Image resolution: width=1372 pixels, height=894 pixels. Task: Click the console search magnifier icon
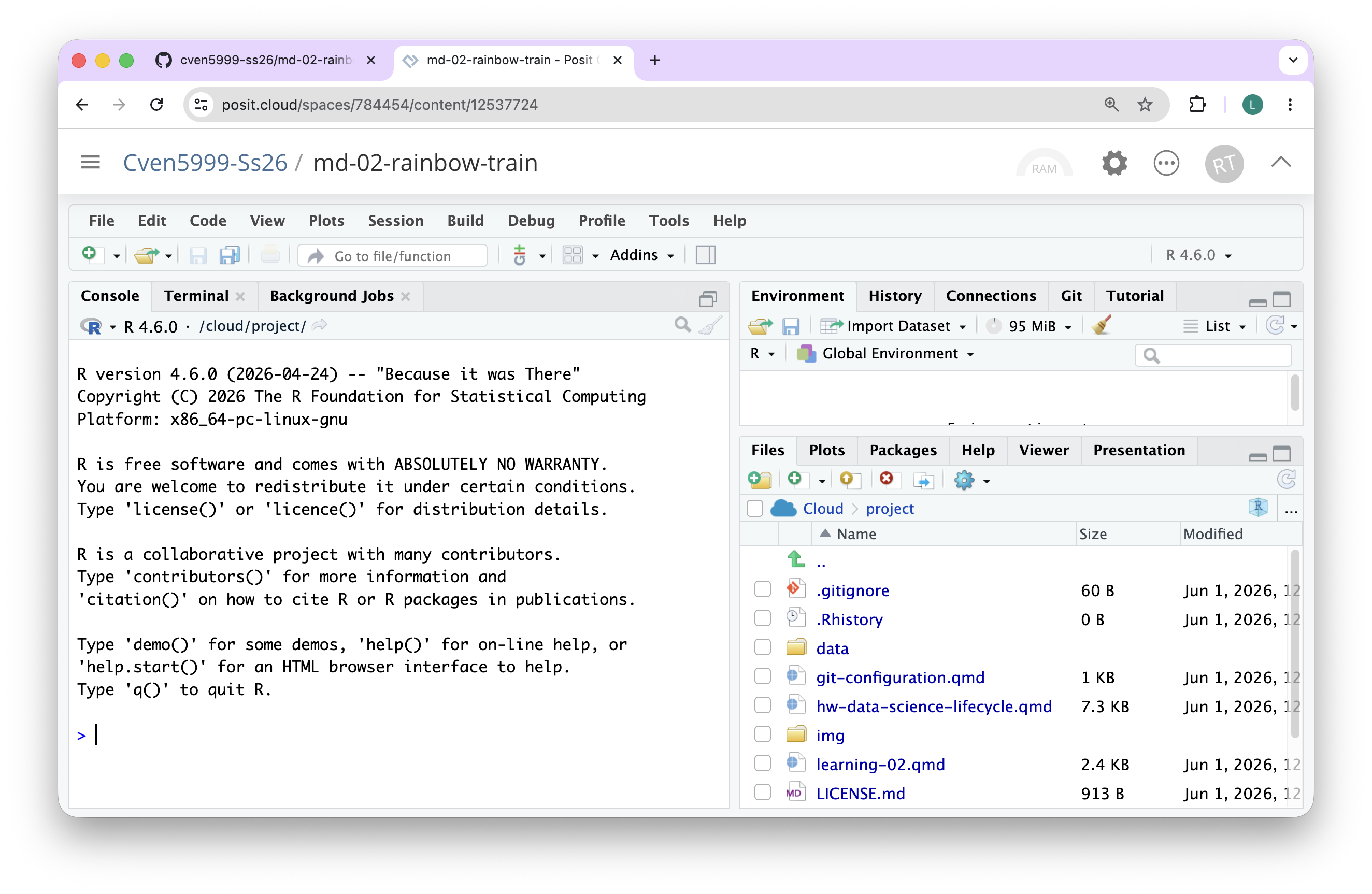682,325
